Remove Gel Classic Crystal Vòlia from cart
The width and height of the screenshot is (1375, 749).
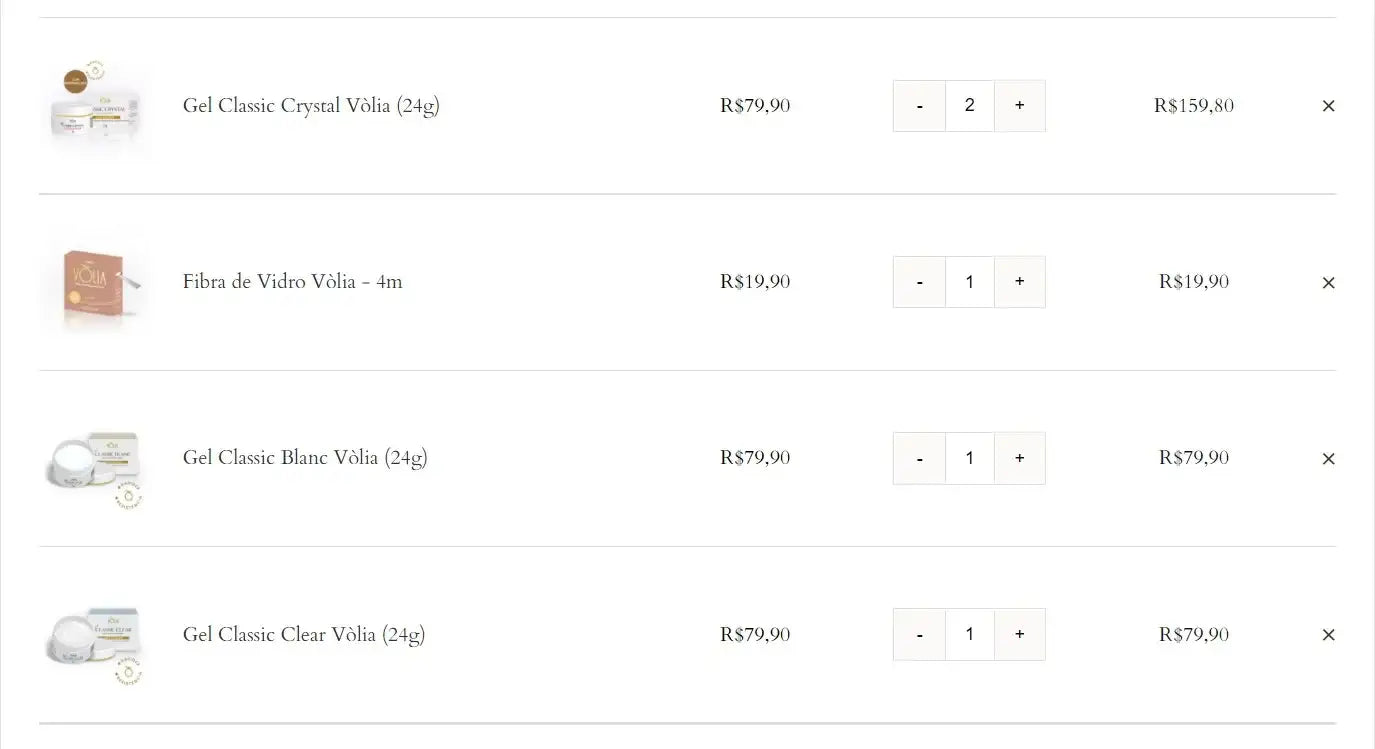pyautogui.click(x=1328, y=106)
